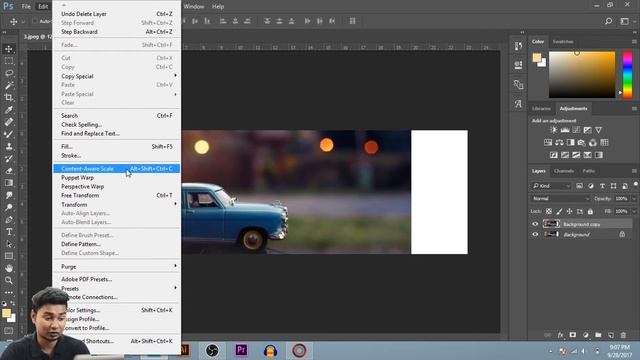Toggle lock transparent pixels
640x360 pixels.
(x=549, y=211)
